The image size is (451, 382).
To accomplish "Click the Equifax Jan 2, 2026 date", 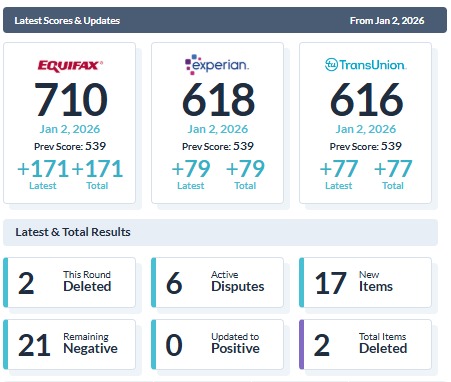I will [x=70, y=129].
